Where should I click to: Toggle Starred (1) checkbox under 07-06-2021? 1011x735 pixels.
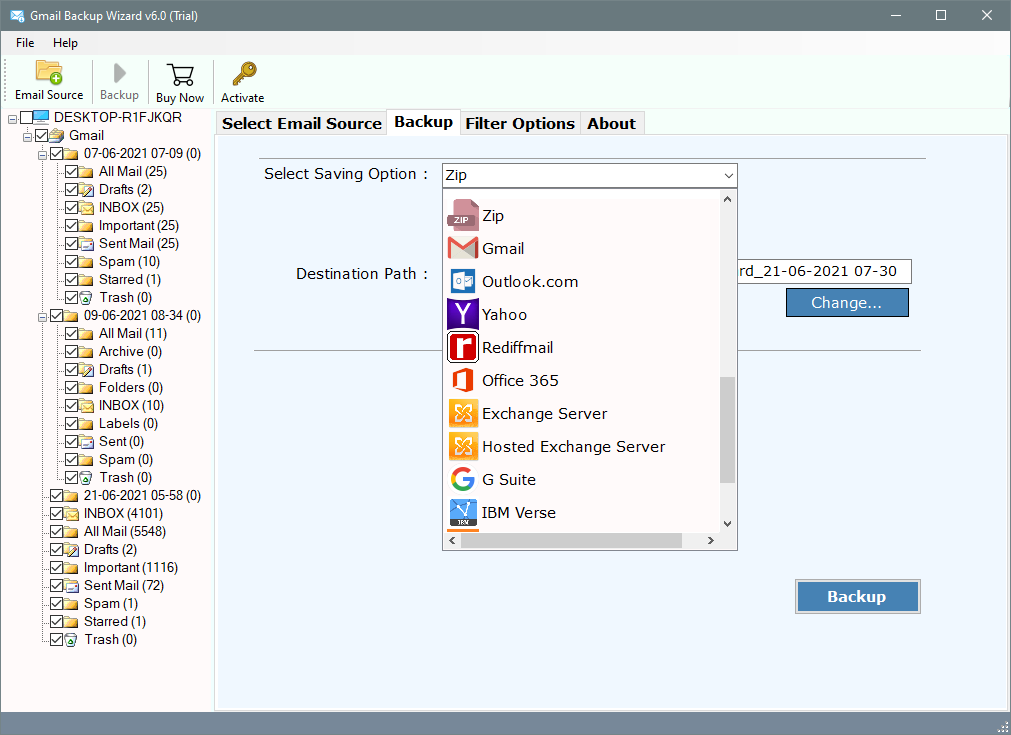[72, 280]
